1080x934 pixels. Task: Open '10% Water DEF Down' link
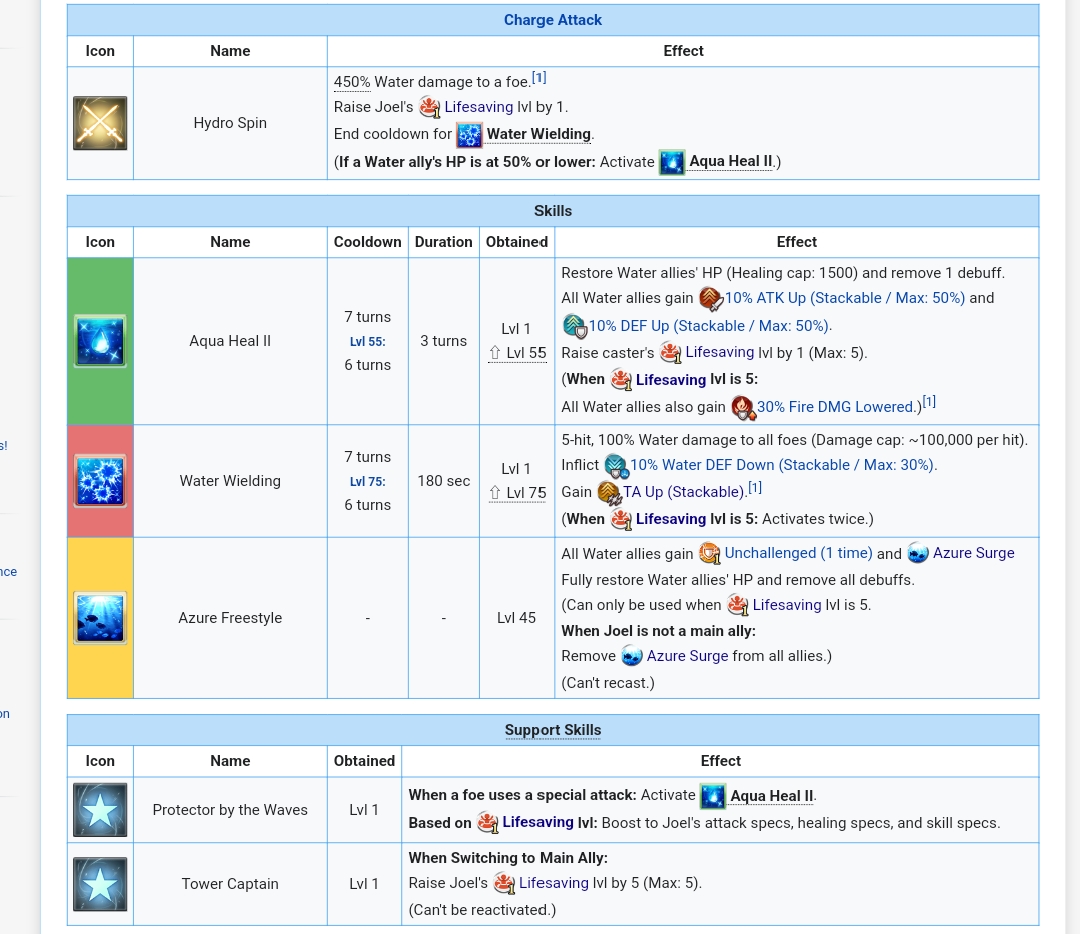[x=782, y=465]
